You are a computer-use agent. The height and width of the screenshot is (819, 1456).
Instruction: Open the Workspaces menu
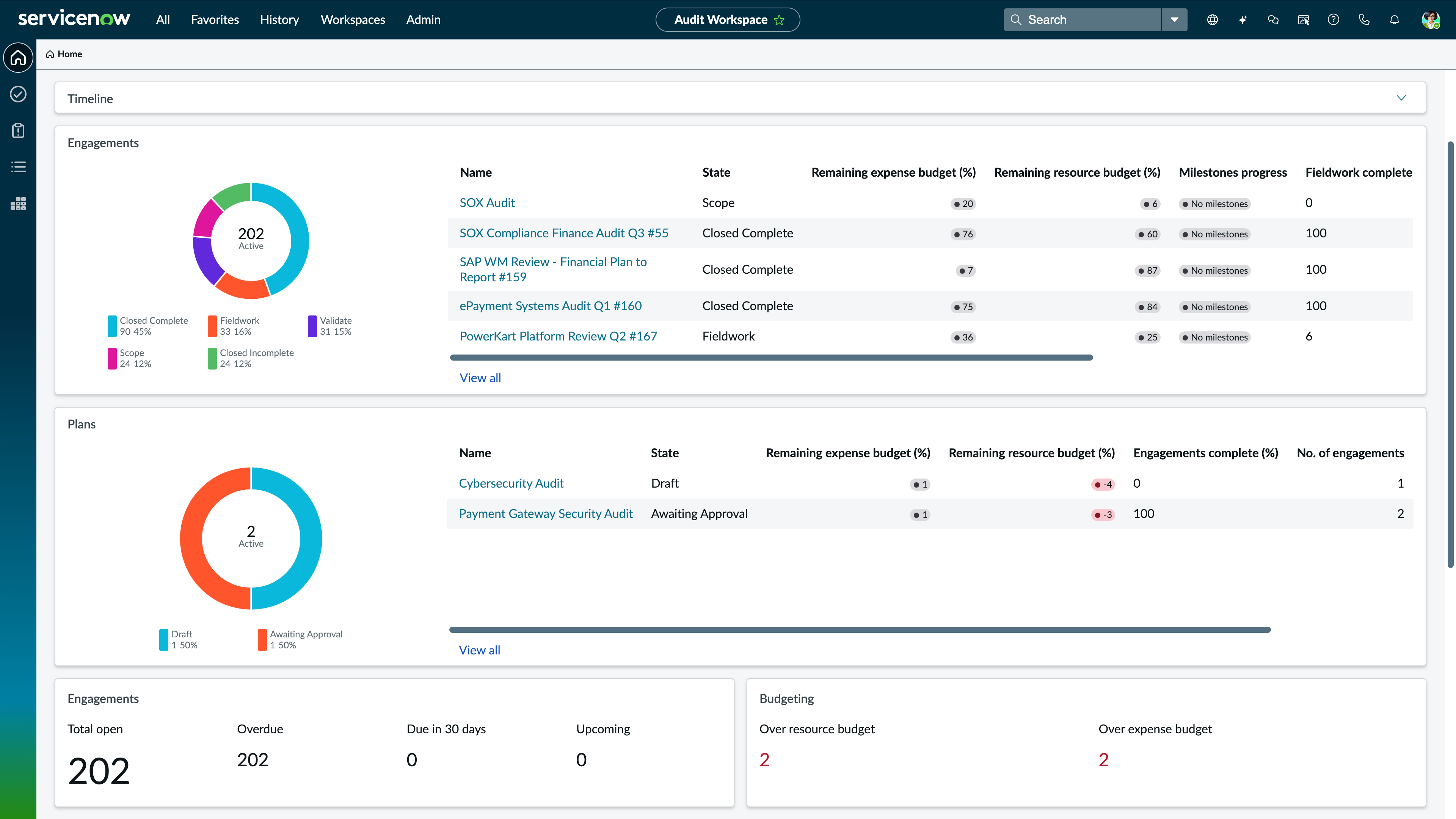coord(353,20)
